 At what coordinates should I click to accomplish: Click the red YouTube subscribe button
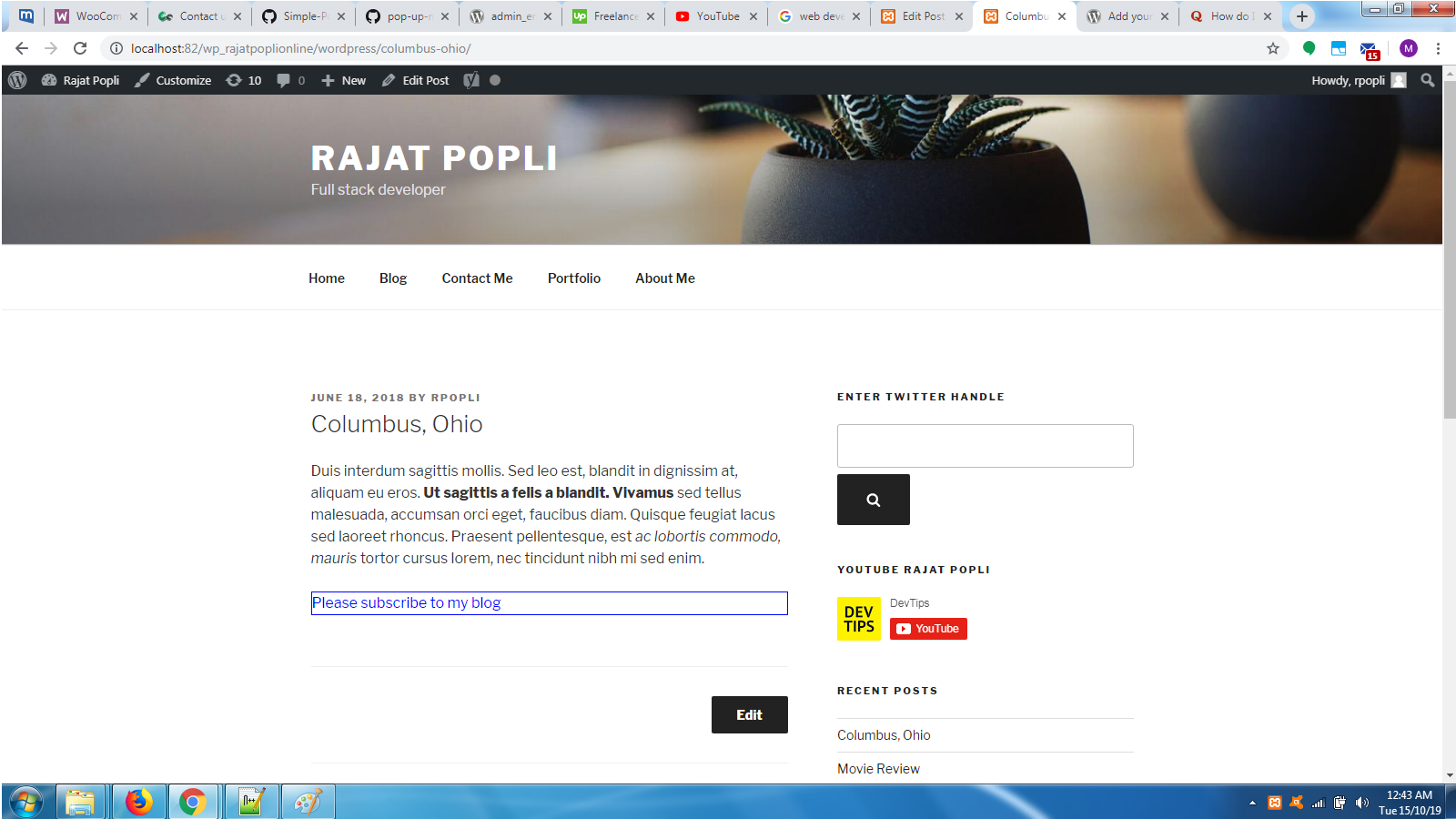(928, 629)
